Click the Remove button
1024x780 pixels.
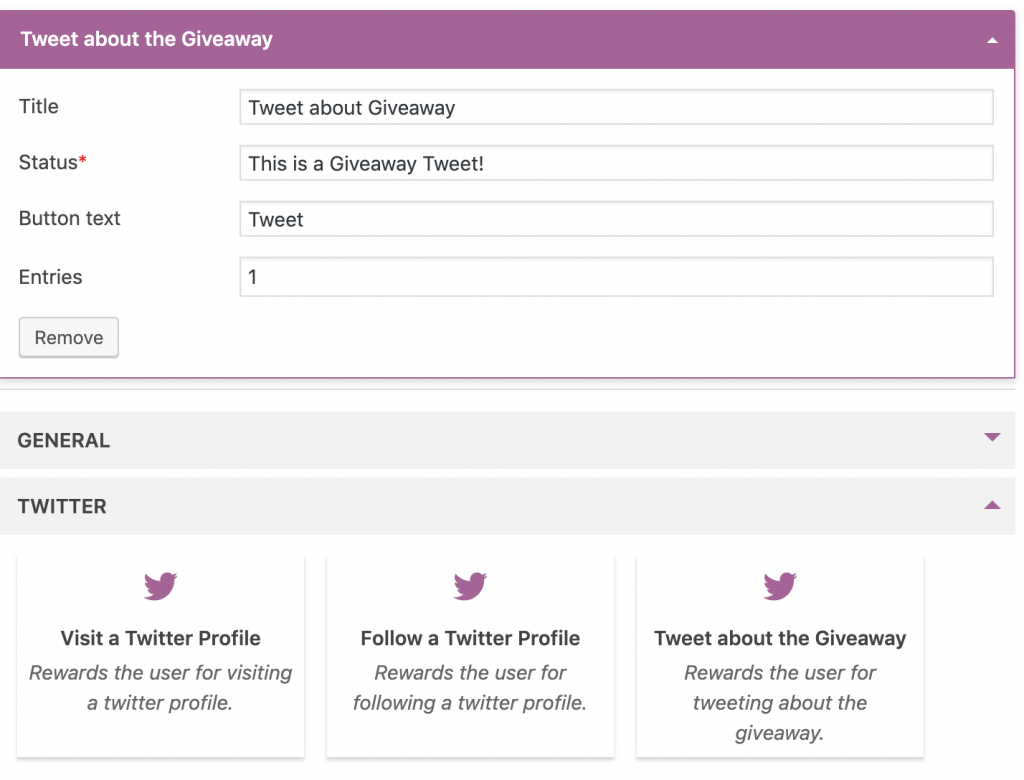[x=69, y=337]
